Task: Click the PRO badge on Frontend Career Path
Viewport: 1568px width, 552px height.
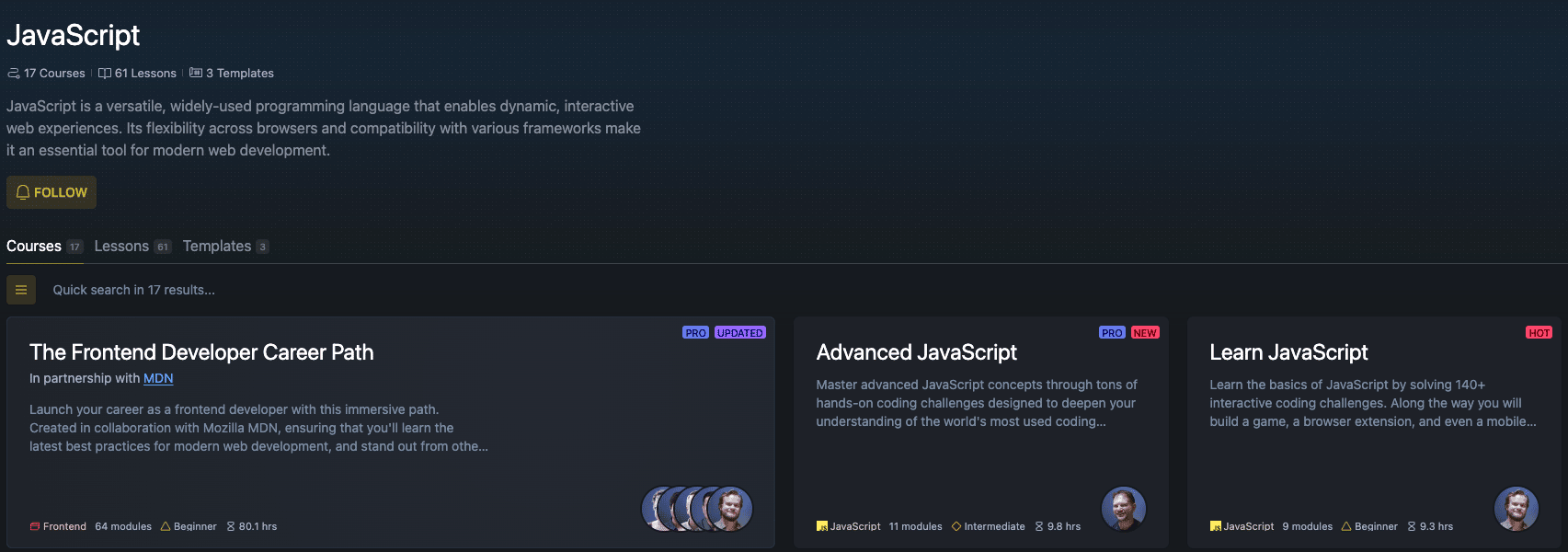Action: tap(695, 333)
